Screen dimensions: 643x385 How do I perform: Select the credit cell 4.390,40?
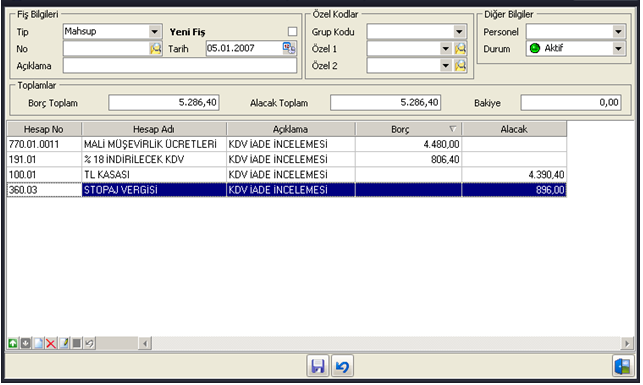point(514,175)
